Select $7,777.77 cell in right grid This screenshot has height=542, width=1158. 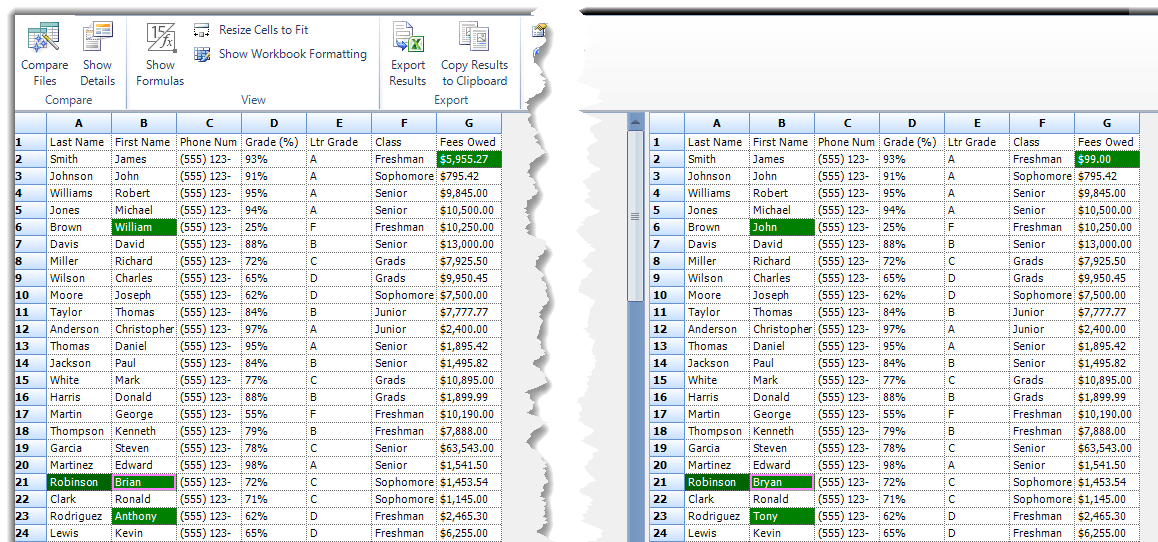[x=1107, y=312]
